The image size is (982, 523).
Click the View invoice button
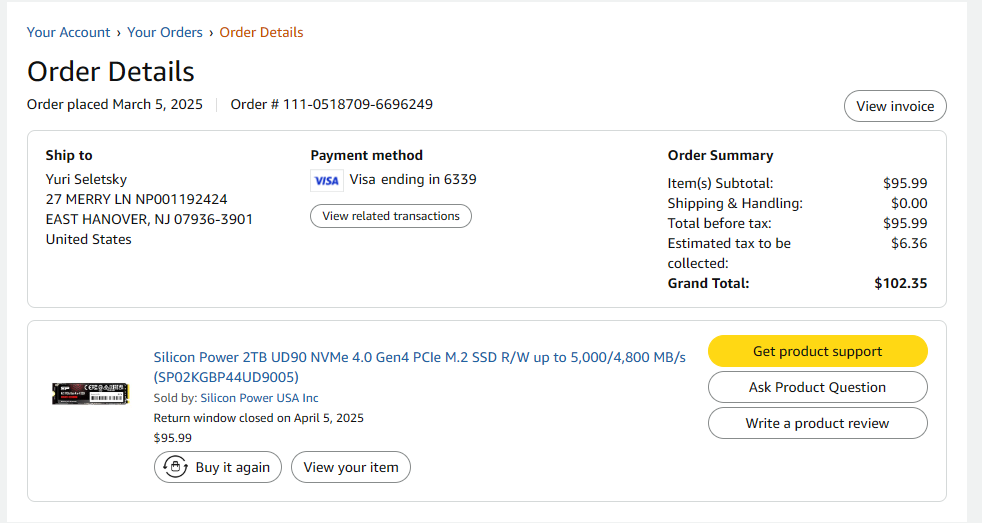coord(895,106)
